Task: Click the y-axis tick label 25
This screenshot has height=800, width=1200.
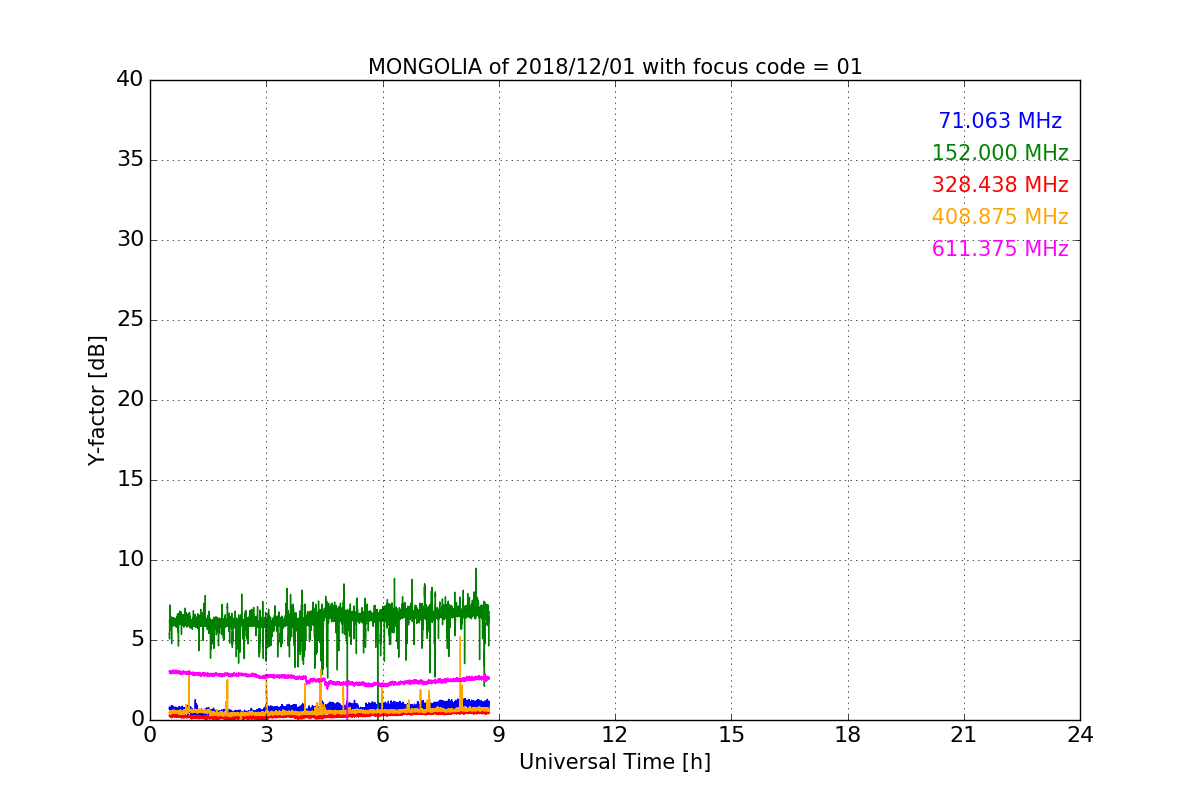Action: (x=130, y=320)
